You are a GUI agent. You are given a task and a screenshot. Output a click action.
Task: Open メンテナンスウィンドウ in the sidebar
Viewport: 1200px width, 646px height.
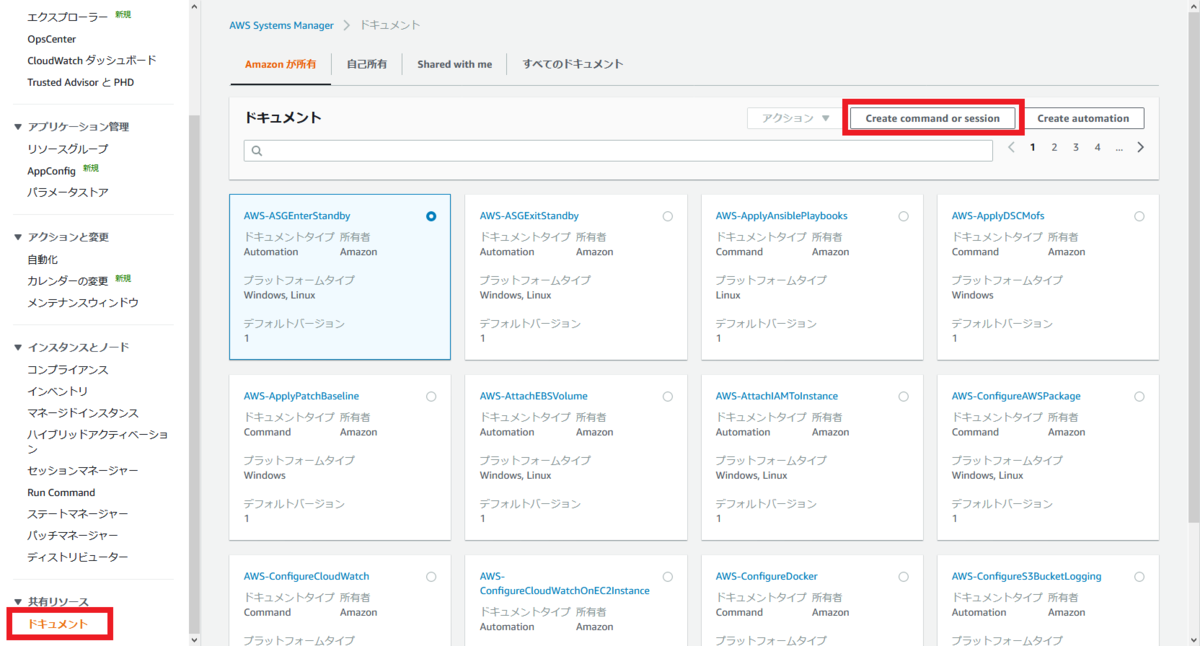coord(82,302)
